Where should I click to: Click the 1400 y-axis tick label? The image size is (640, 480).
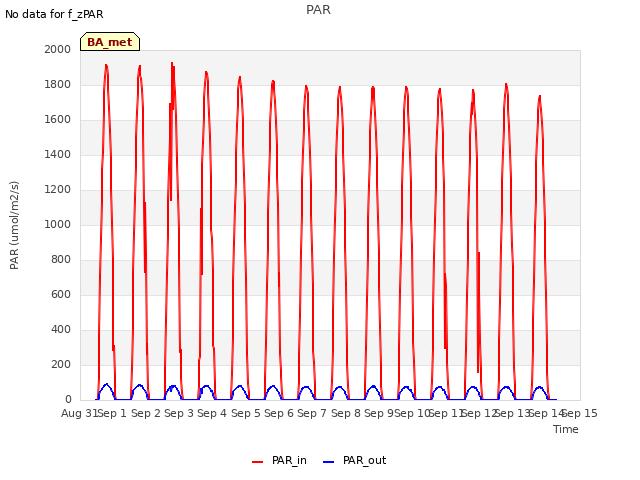58,154
